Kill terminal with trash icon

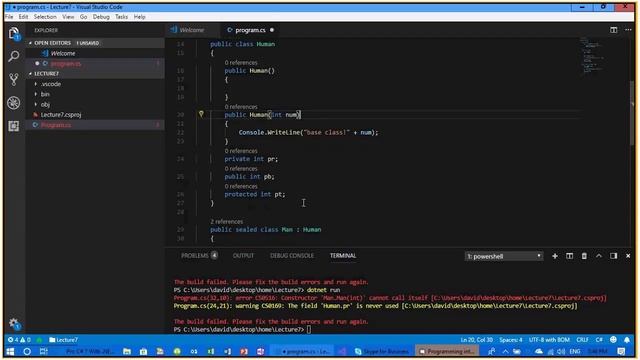coord(584,256)
